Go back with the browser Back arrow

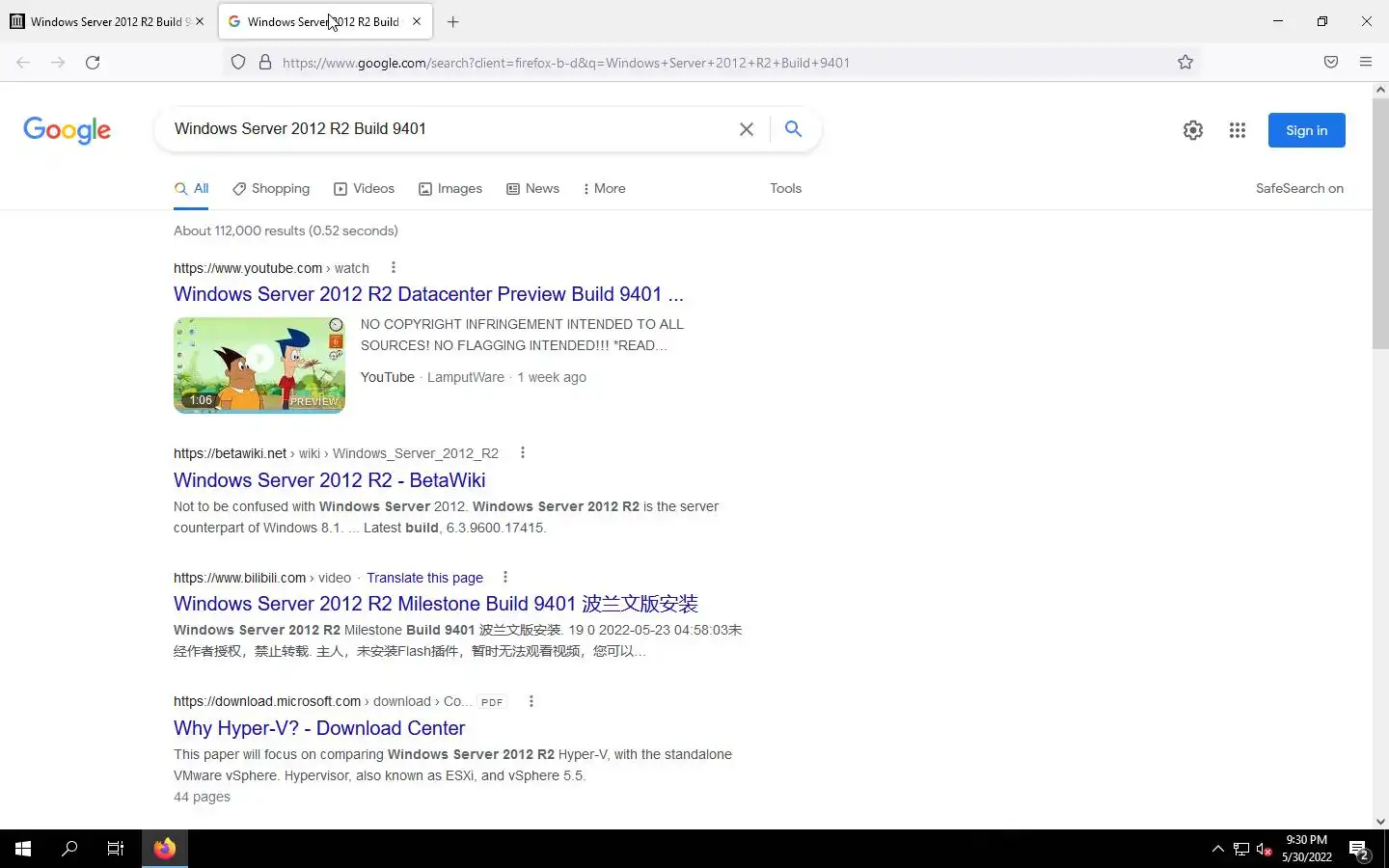tap(23, 63)
